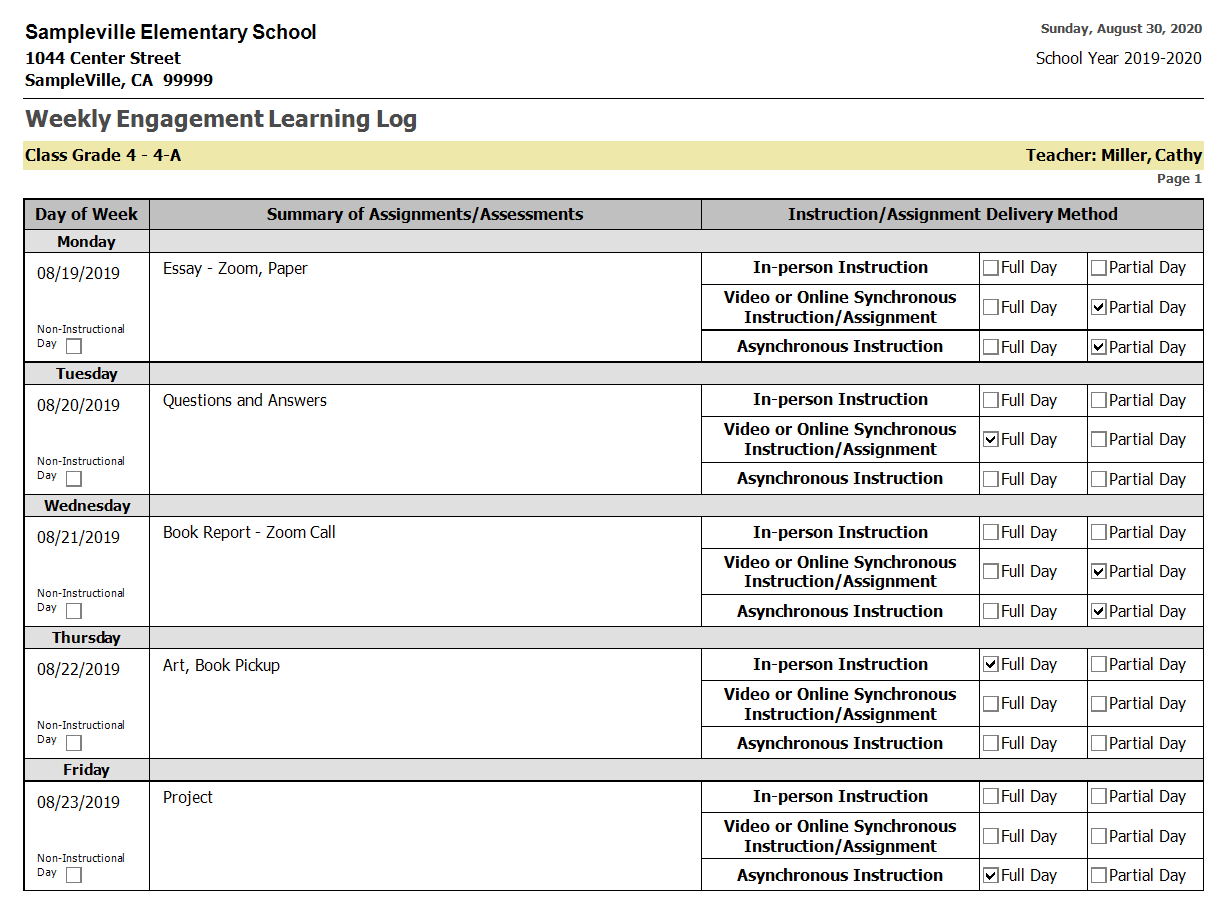The width and height of the screenshot is (1223, 907).
Task: Uncheck Monday Video Synchronous Partial Day box
Action: tap(1099, 308)
